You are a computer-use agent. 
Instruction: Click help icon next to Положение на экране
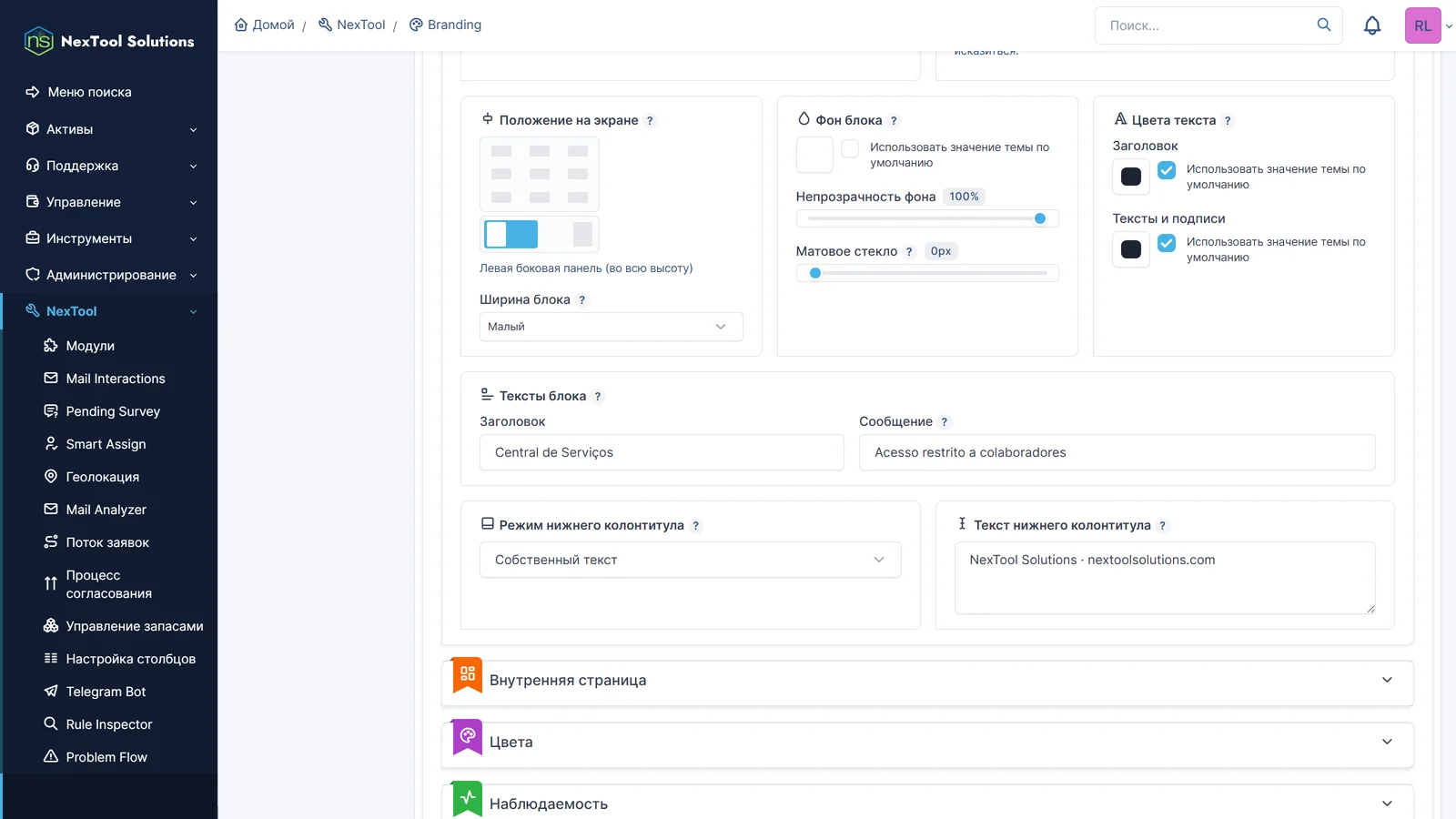coord(650,120)
